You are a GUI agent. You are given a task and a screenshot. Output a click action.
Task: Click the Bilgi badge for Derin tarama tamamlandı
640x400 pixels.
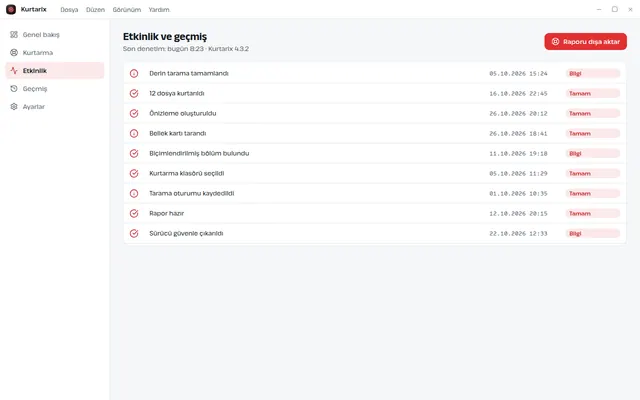pyautogui.click(x=593, y=73)
